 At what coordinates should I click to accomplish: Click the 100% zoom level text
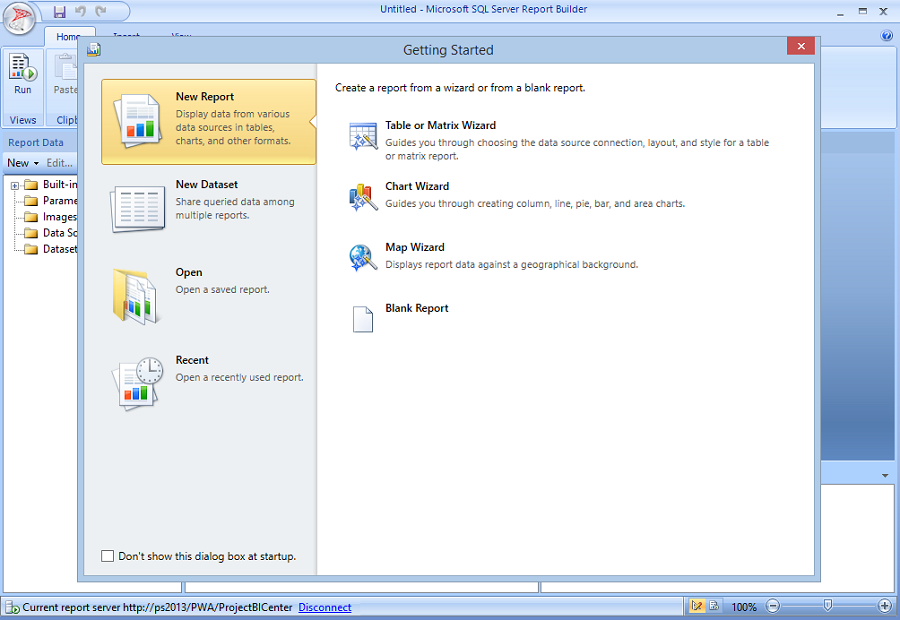click(744, 607)
